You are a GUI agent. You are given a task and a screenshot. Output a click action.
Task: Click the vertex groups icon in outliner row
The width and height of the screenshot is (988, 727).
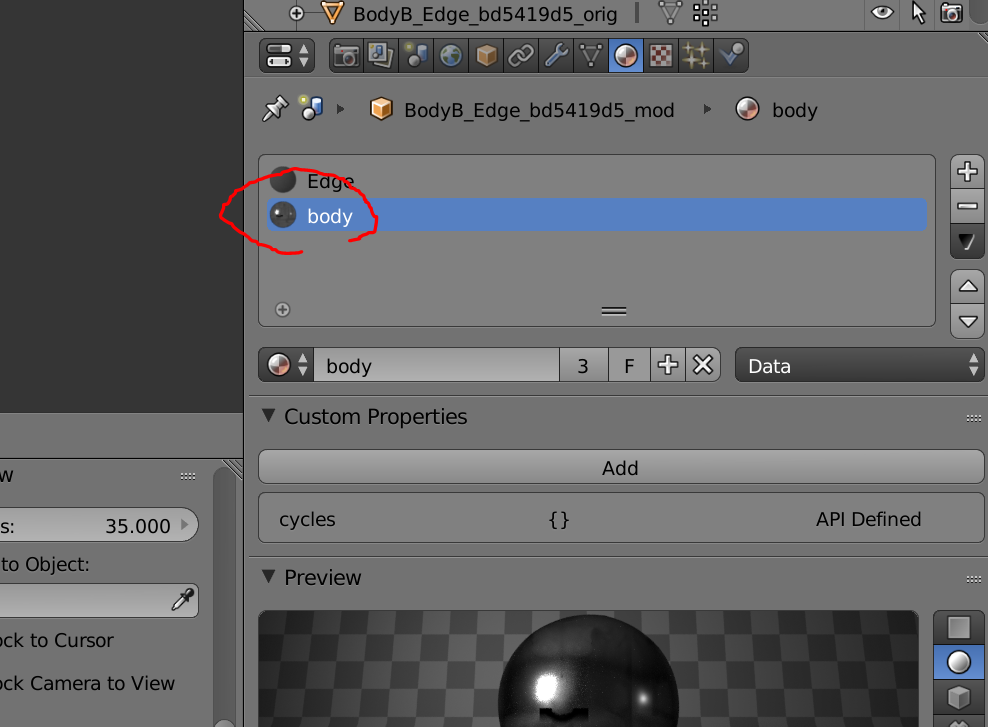pos(705,13)
